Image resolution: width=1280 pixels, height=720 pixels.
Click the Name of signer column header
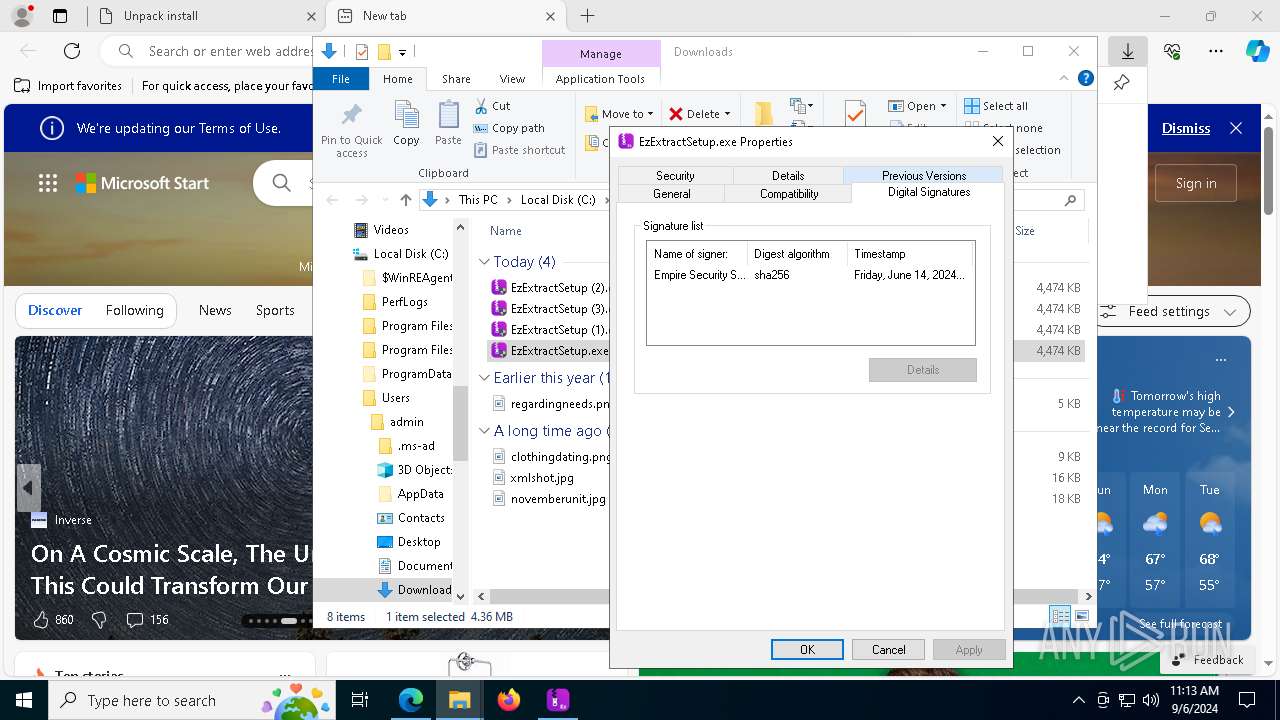click(x=697, y=254)
